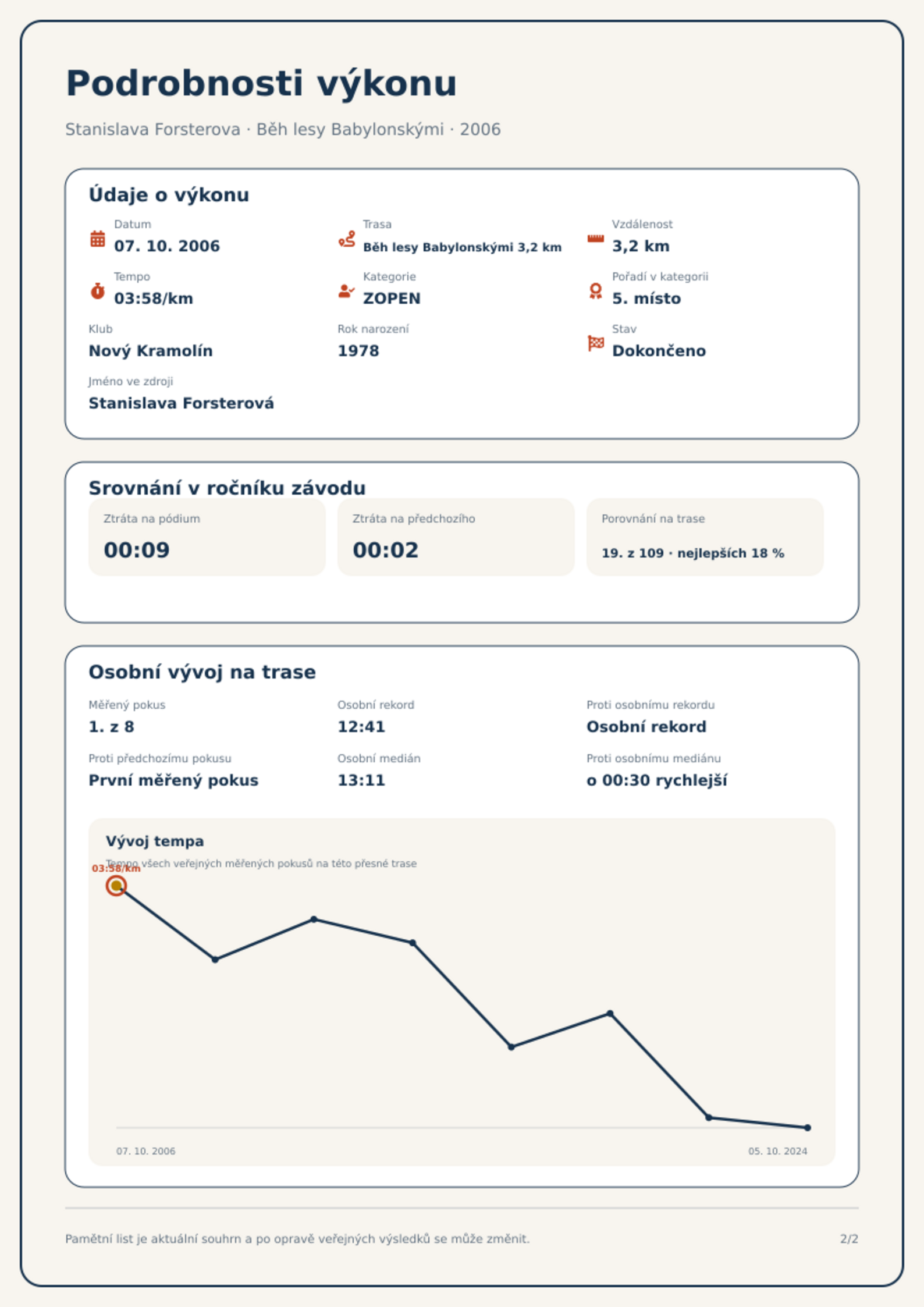Click the Vývoj tempa chart heading
Image resolution: width=924 pixels, height=1307 pixels.
(155, 841)
